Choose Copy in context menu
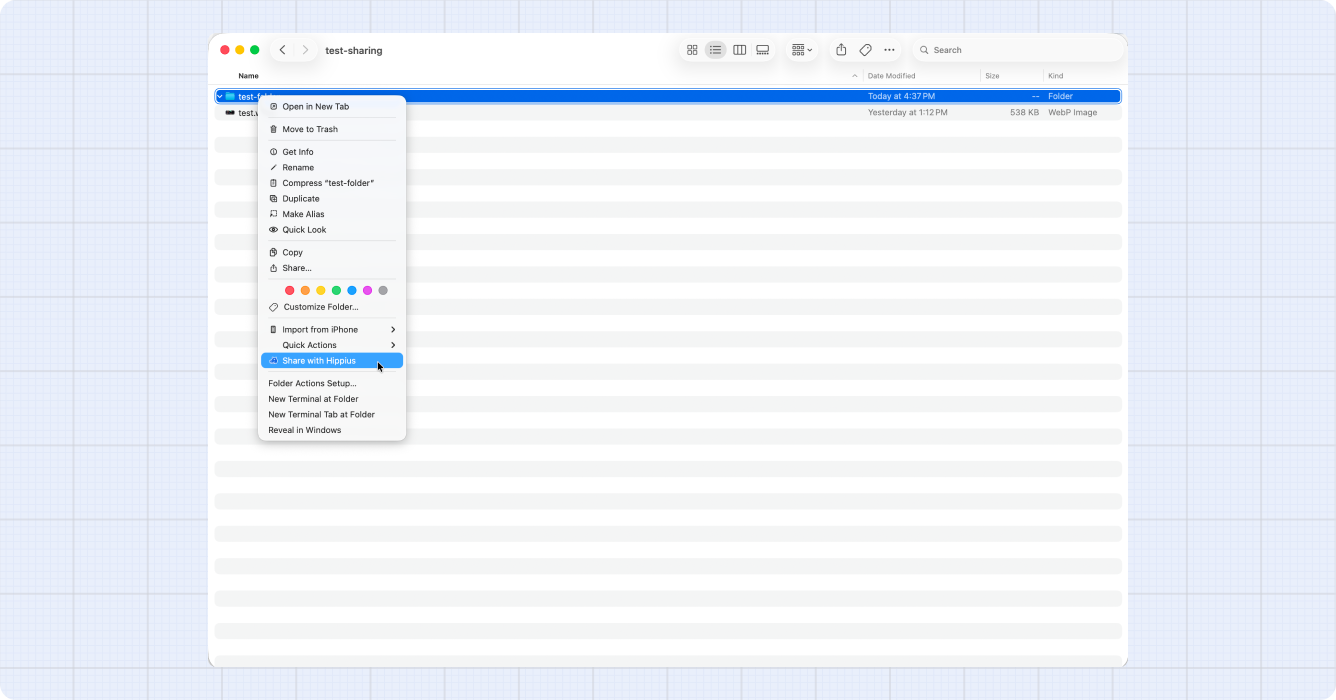This screenshot has width=1336, height=700. click(x=332, y=253)
